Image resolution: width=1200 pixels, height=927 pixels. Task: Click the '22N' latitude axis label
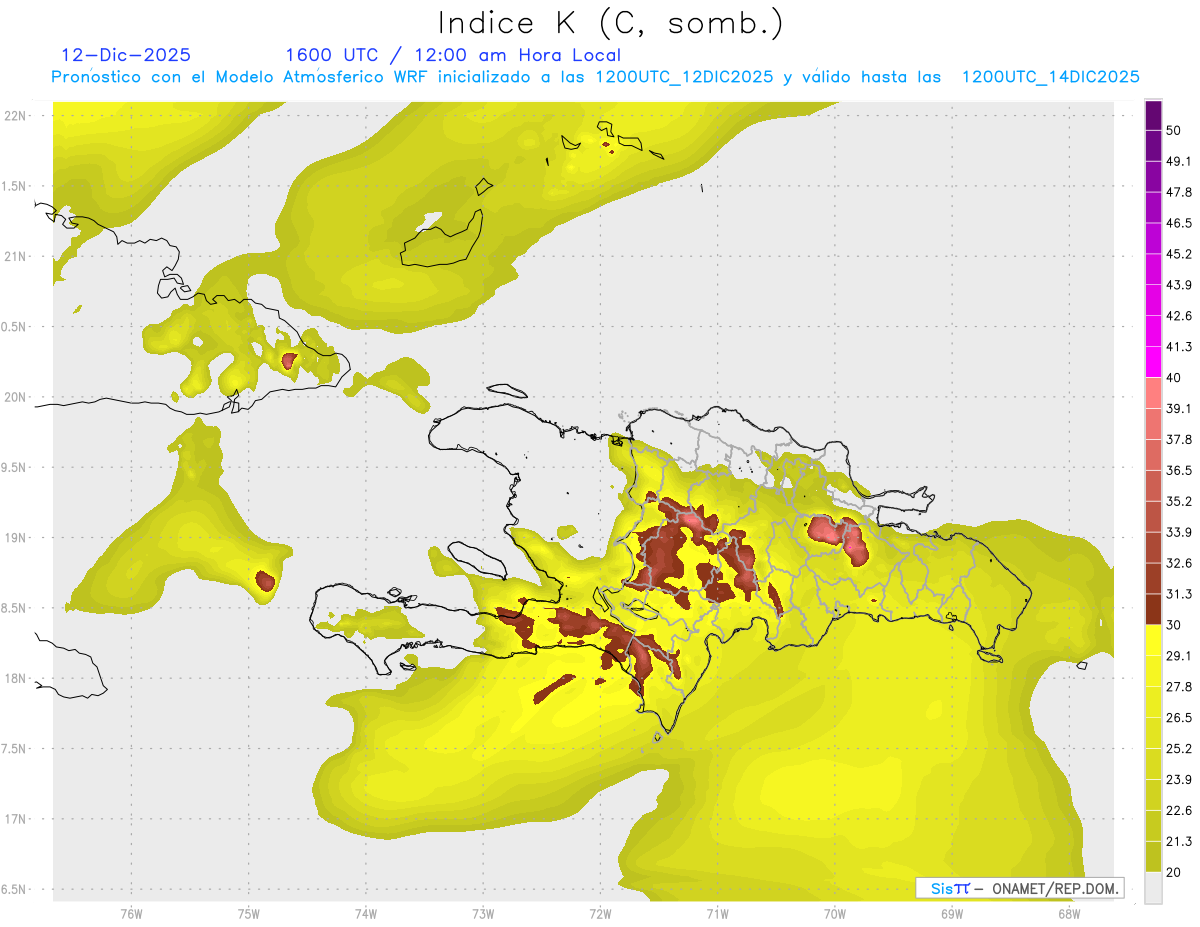click(x=16, y=116)
